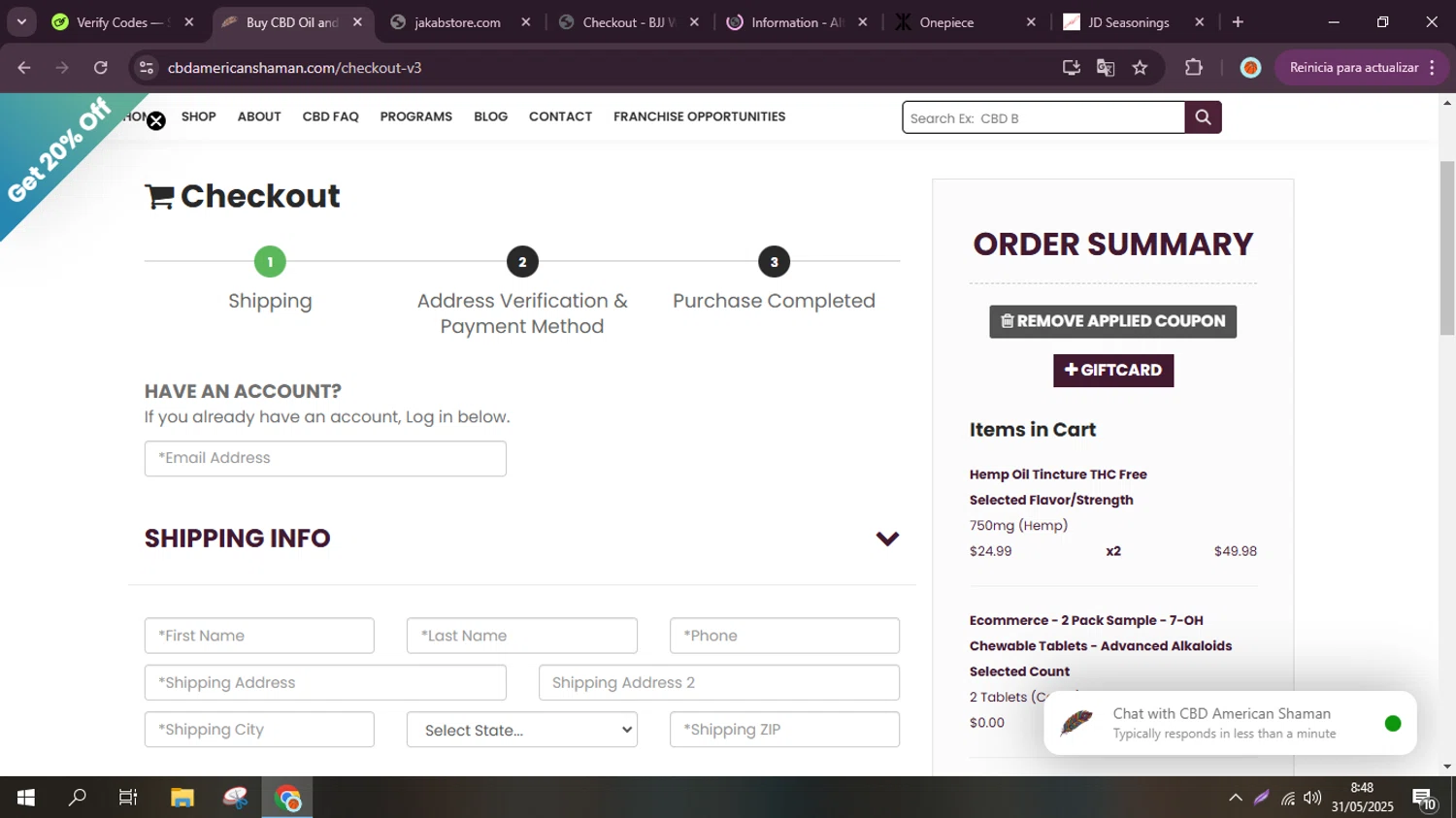Open Windows taskbar search
Image resolution: width=1456 pixels, height=818 pixels.
78,798
